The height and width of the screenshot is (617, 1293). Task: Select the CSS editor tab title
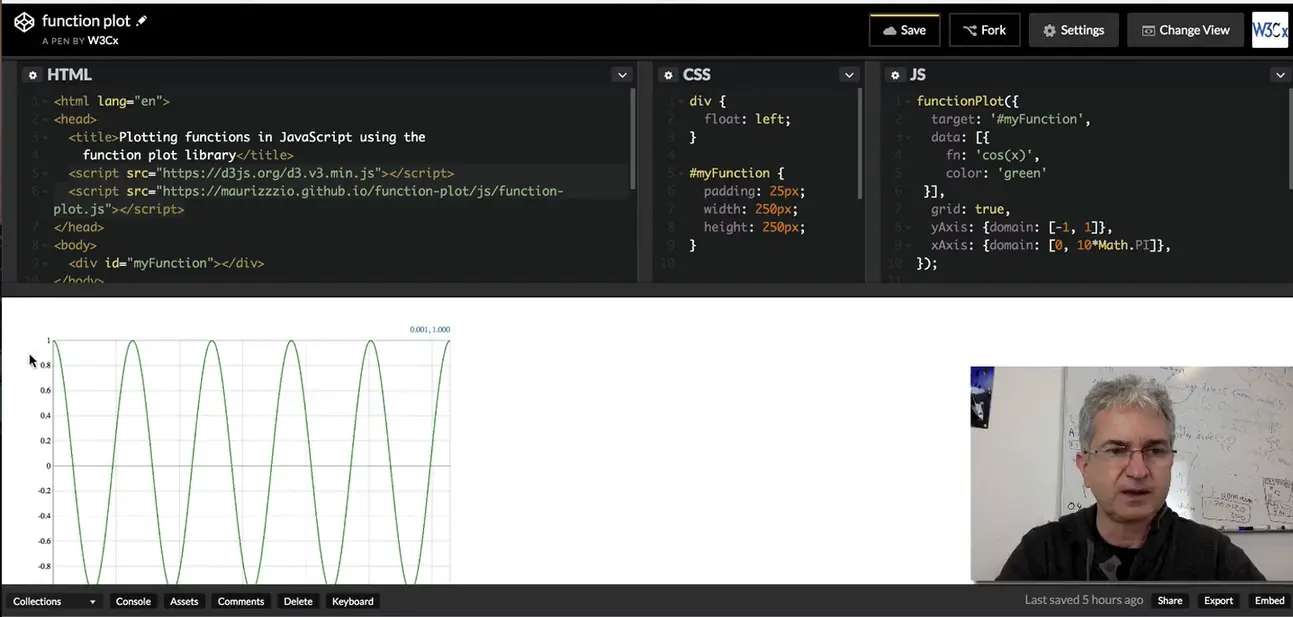(697, 75)
